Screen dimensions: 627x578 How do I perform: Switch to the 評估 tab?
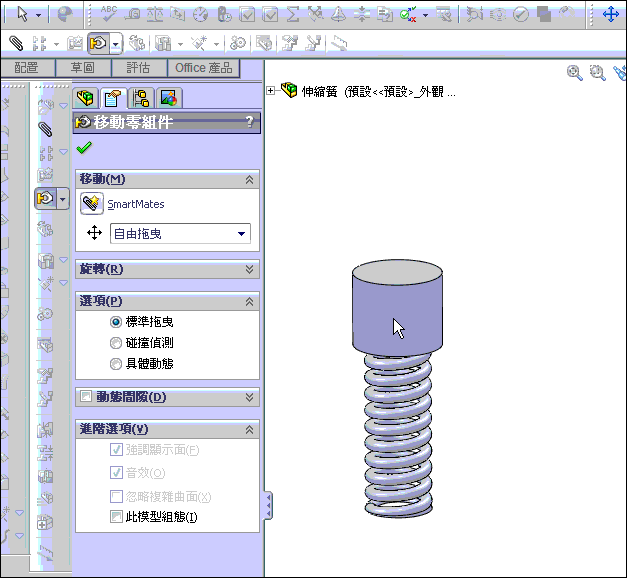(x=138, y=68)
